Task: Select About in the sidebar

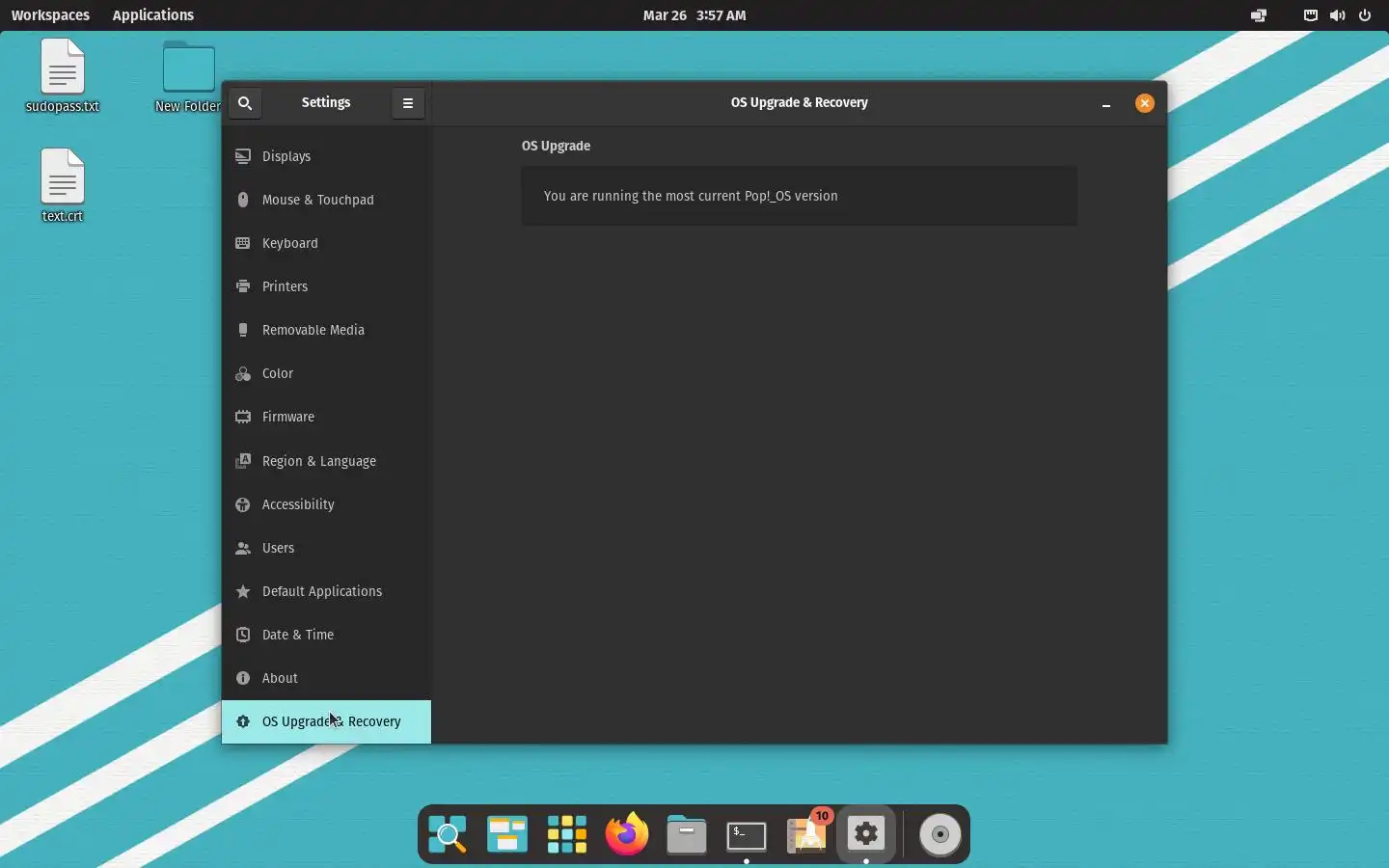Action: click(x=327, y=678)
